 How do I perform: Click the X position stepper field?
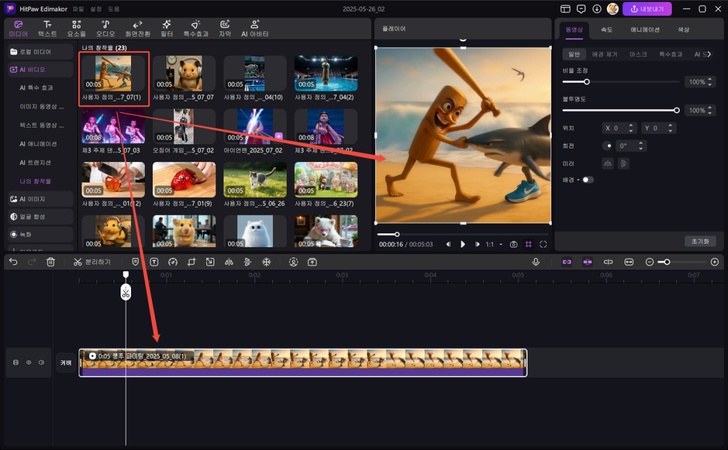[x=618, y=128]
